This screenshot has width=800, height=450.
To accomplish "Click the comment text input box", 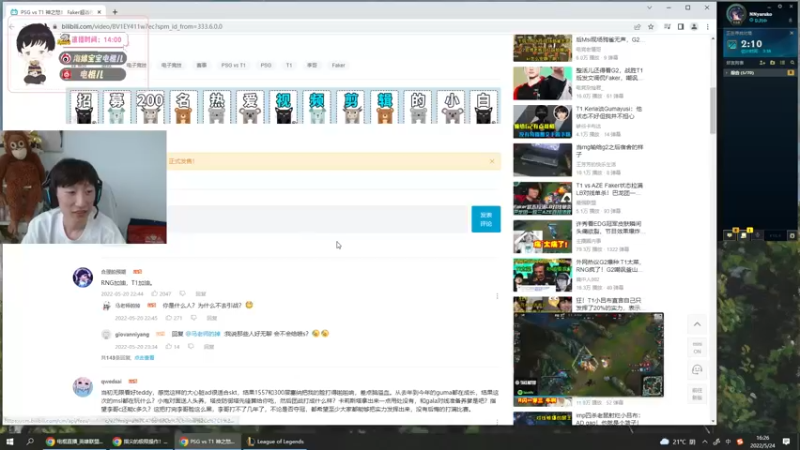I will [316, 219].
